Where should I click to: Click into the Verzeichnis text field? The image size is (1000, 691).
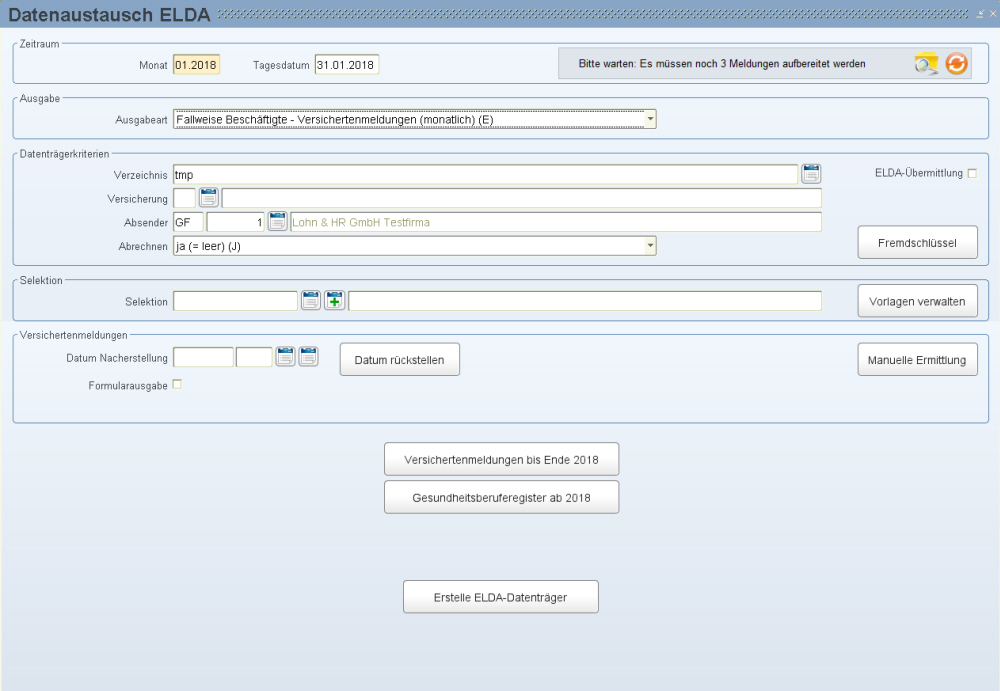pyautogui.click(x=485, y=174)
